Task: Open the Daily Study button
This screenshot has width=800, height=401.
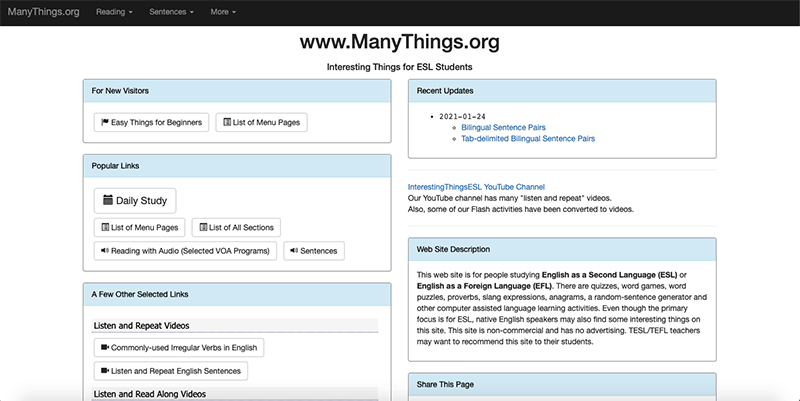Action: point(135,200)
